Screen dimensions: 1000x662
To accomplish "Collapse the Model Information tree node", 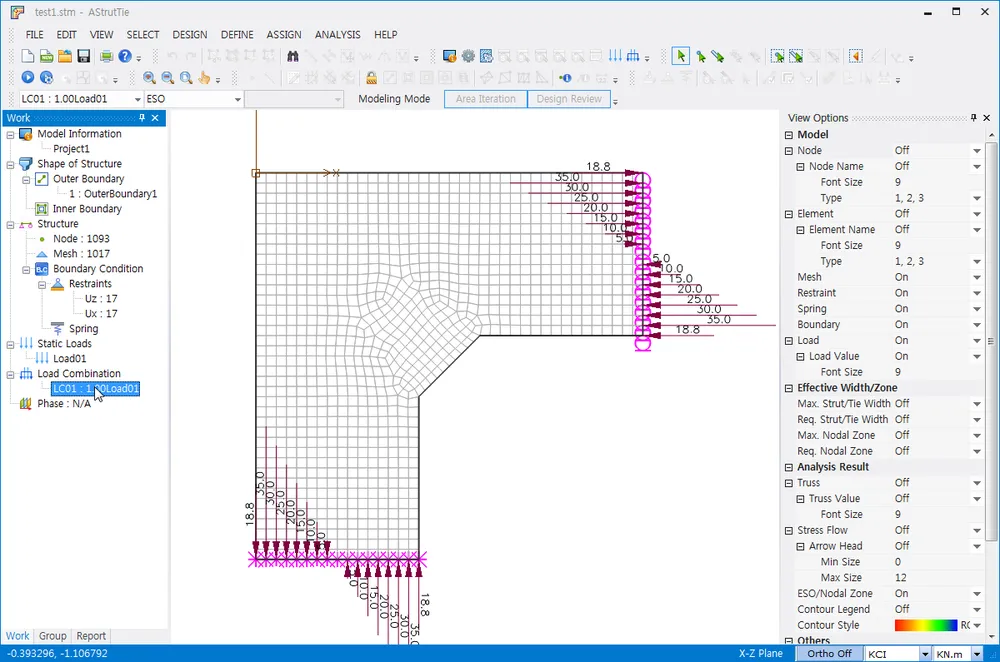I will pos(10,135).
